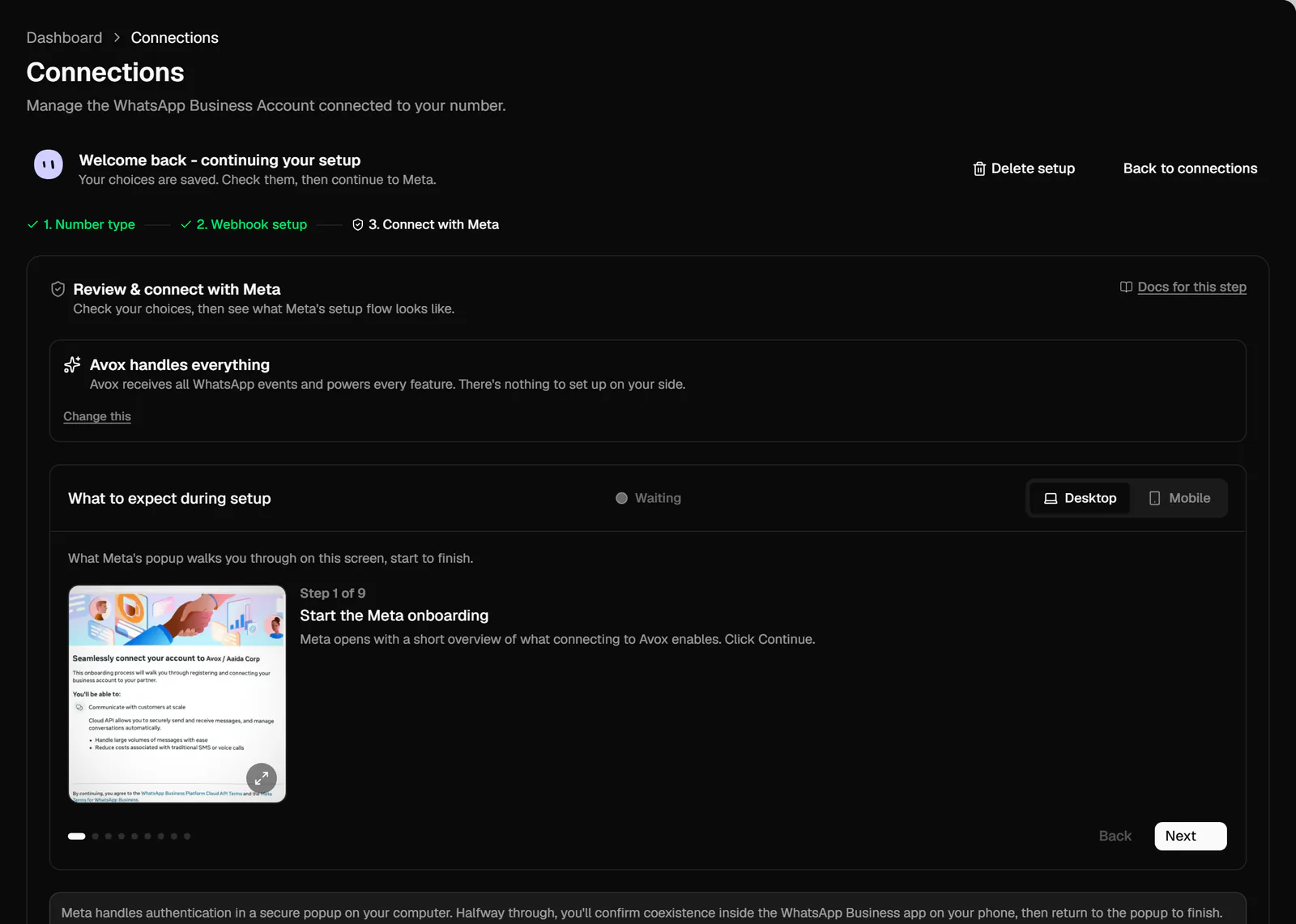Click the 'What to expect during setup' heading
The width and height of the screenshot is (1296, 924).
point(169,498)
